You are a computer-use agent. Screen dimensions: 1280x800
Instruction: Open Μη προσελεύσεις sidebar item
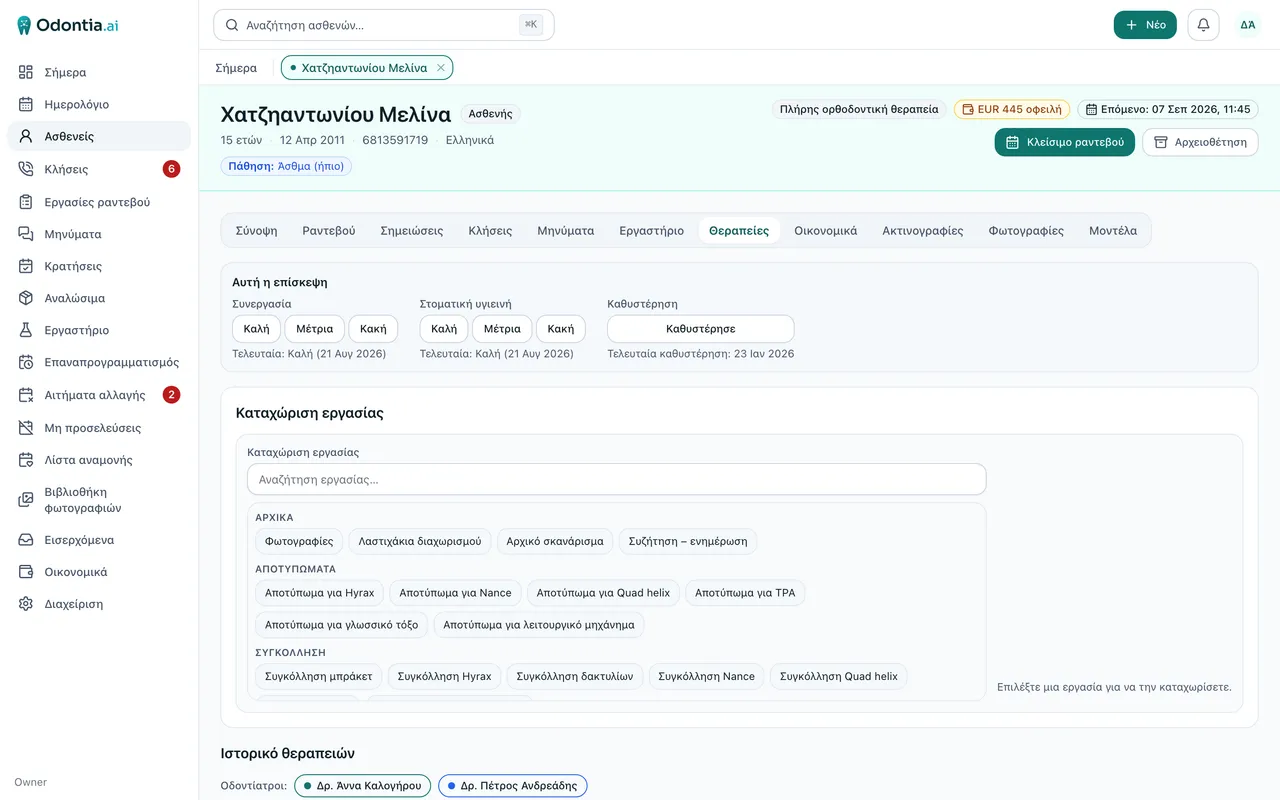tap(99, 428)
